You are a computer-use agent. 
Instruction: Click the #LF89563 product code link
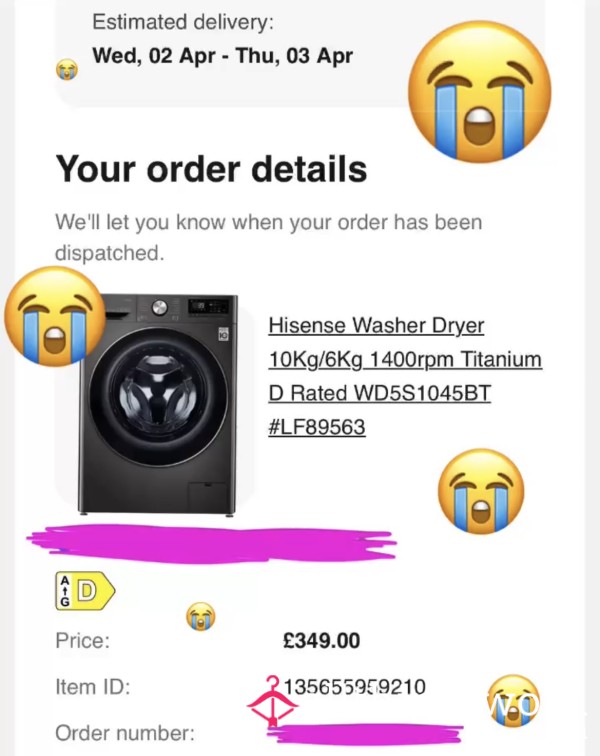[317, 427]
